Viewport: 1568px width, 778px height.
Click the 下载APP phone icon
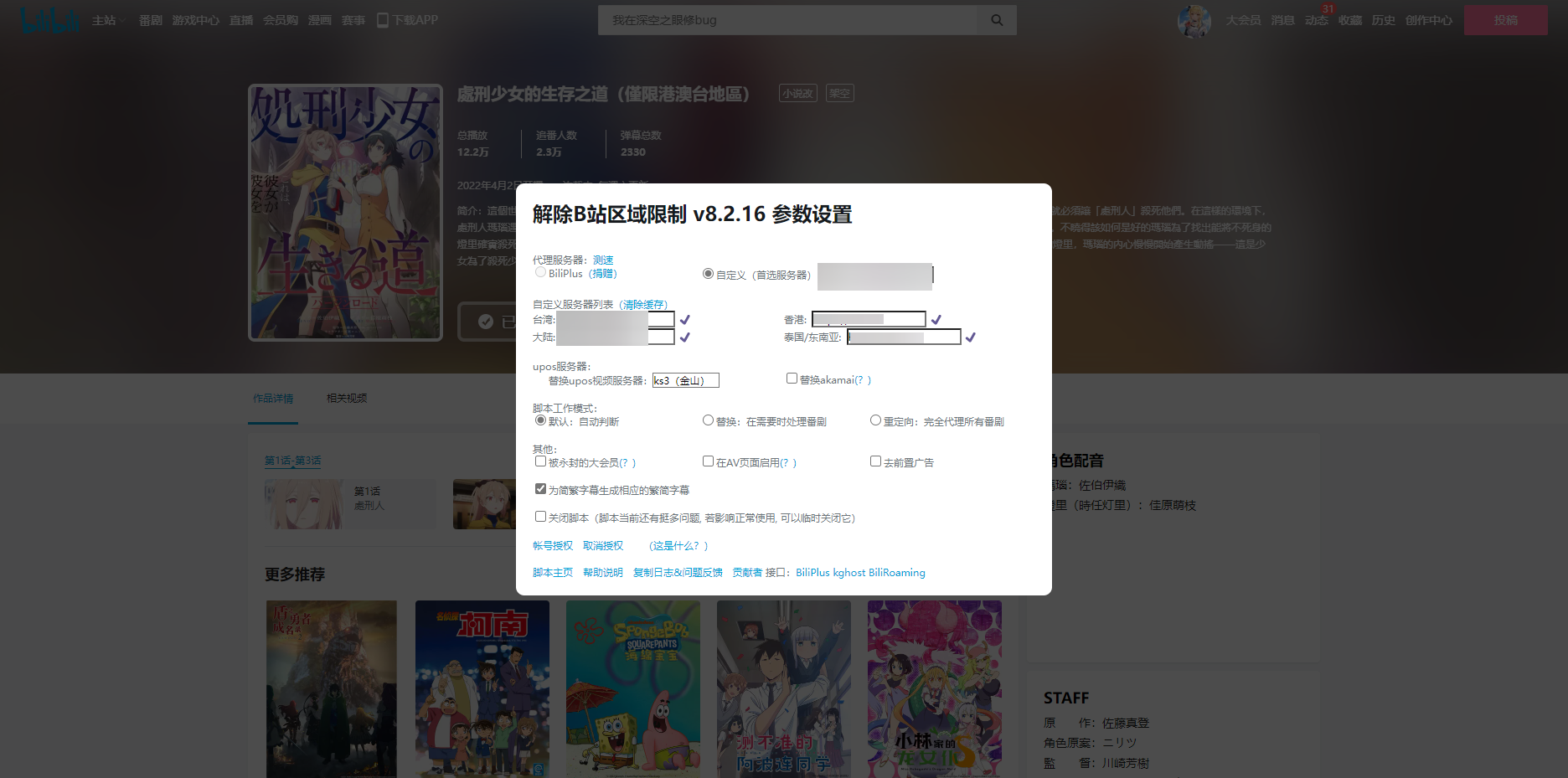pos(383,20)
